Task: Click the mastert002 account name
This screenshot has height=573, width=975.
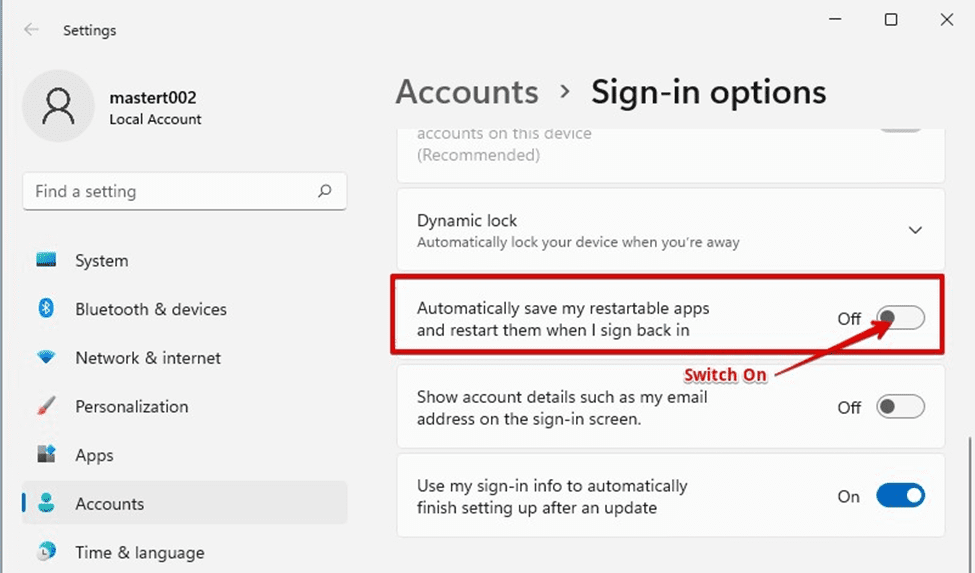Action: tap(155, 97)
